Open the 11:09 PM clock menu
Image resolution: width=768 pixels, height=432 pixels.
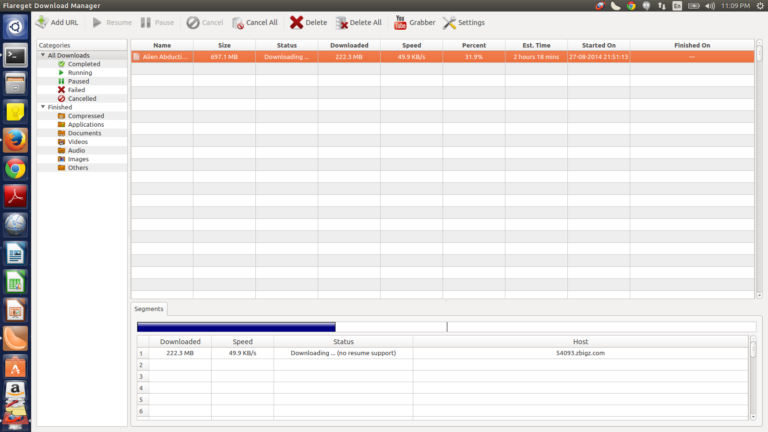(735, 6)
